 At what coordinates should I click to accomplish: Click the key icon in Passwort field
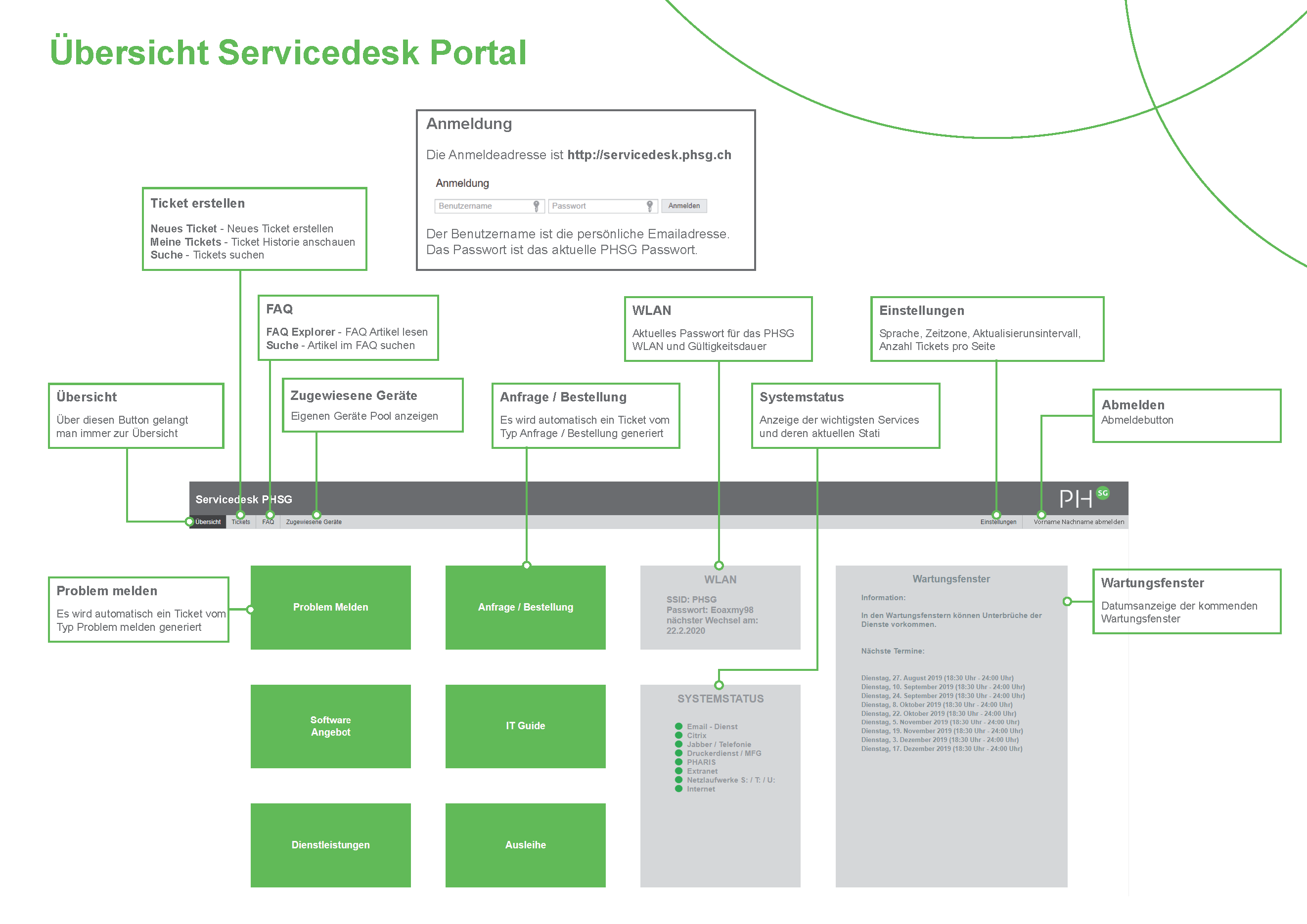(649, 206)
